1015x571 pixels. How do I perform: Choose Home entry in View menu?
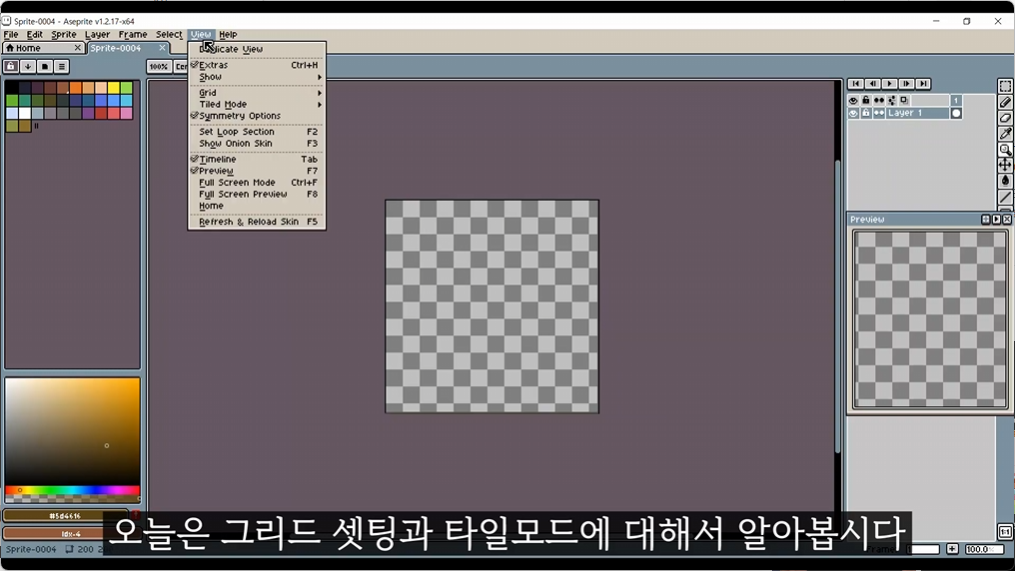pos(256,205)
